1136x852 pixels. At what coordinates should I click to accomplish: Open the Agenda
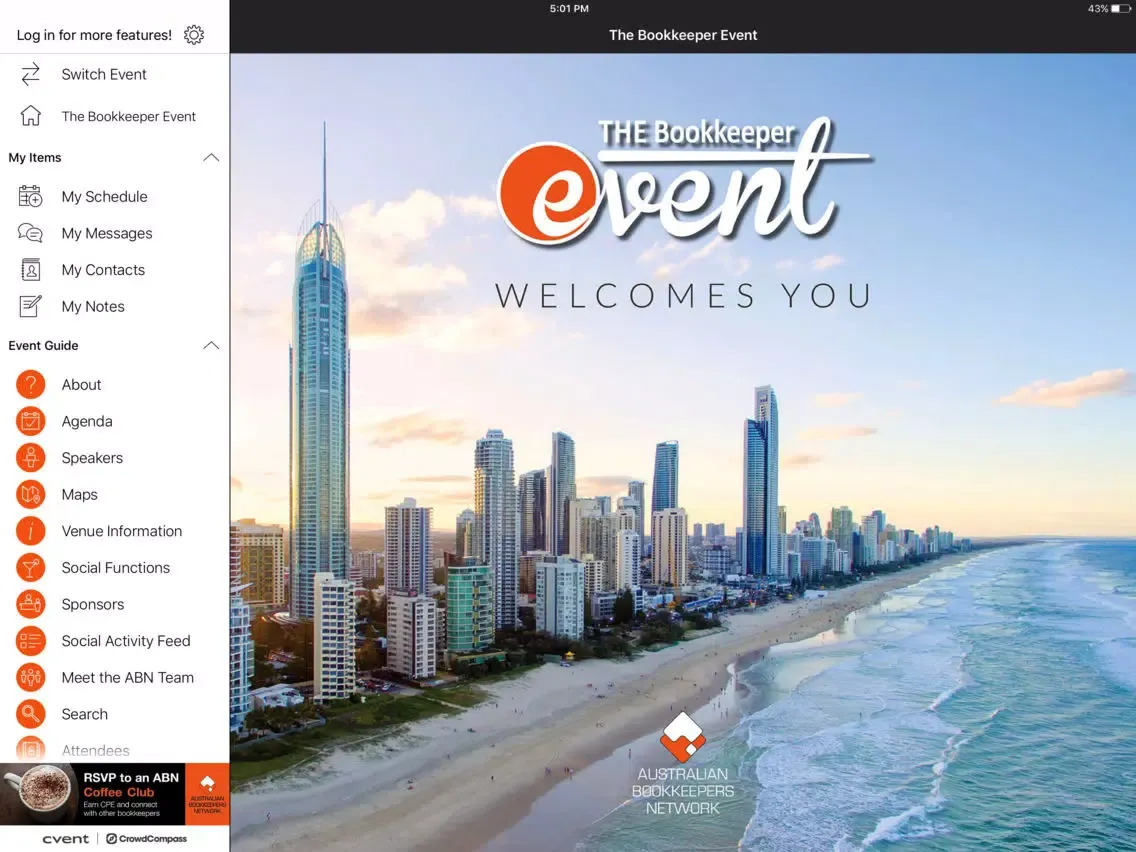114,421
